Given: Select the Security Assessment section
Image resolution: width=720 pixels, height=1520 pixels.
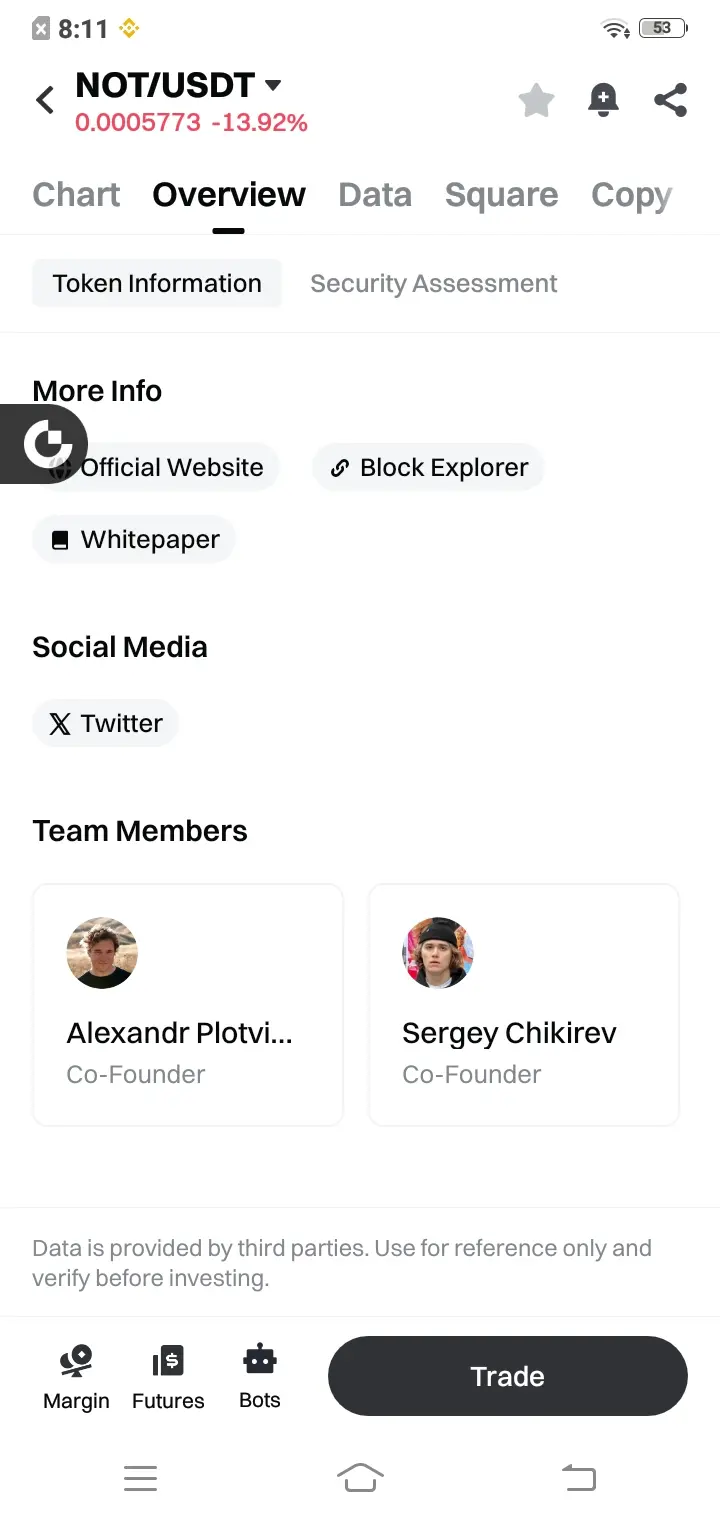Looking at the screenshot, I should point(433,284).
